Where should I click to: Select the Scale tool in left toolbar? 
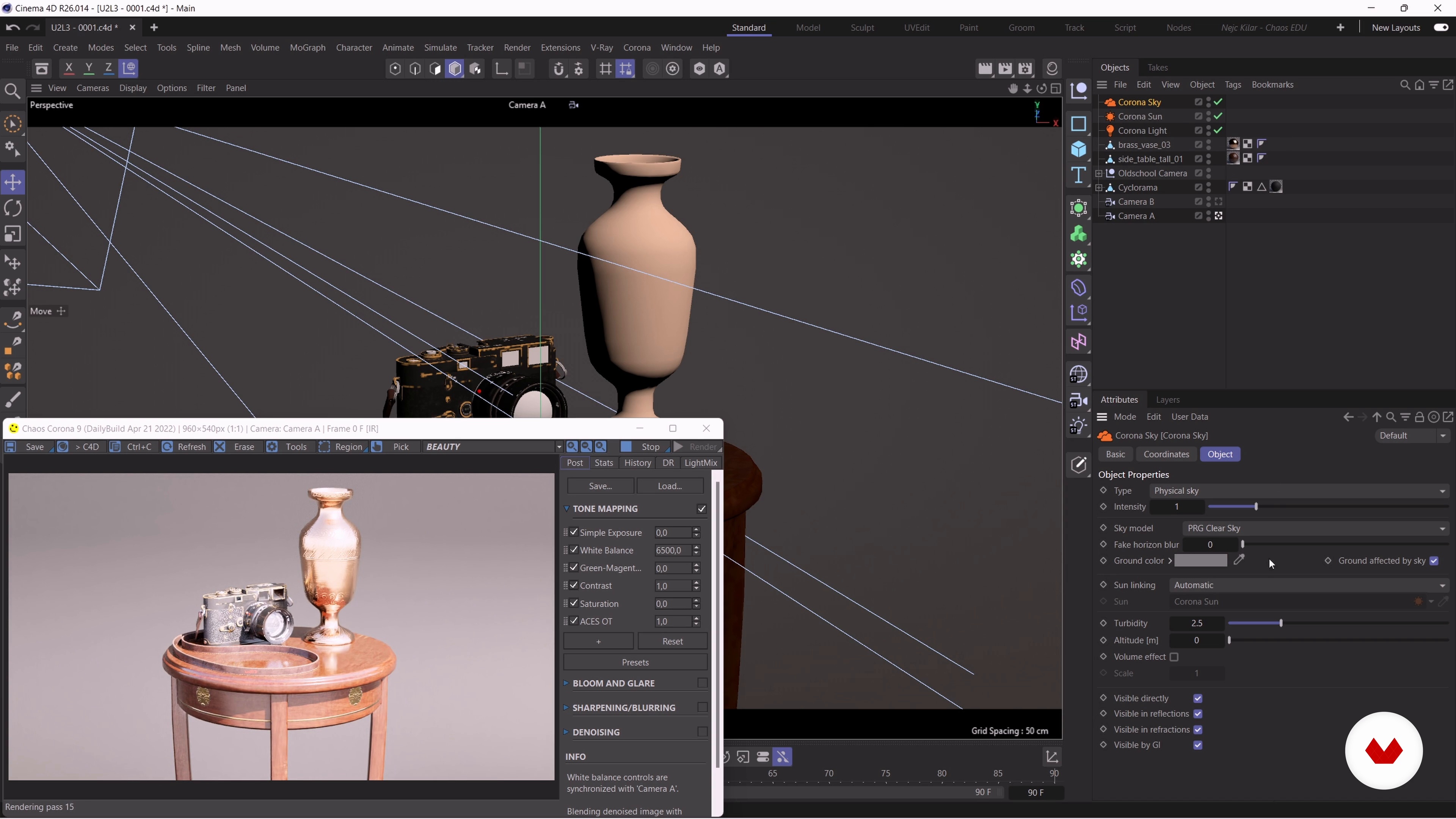(13, 234)
